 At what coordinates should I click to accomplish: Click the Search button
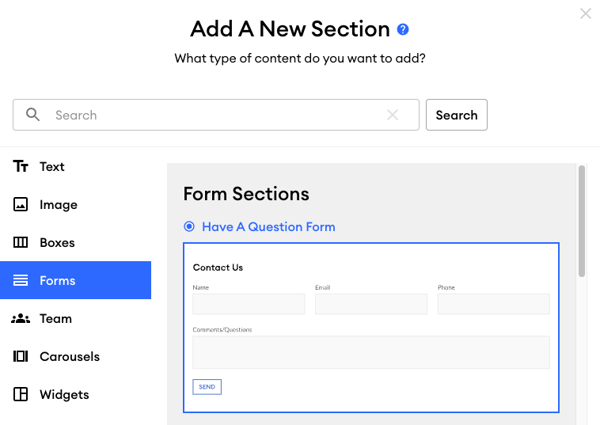[457, 115]
